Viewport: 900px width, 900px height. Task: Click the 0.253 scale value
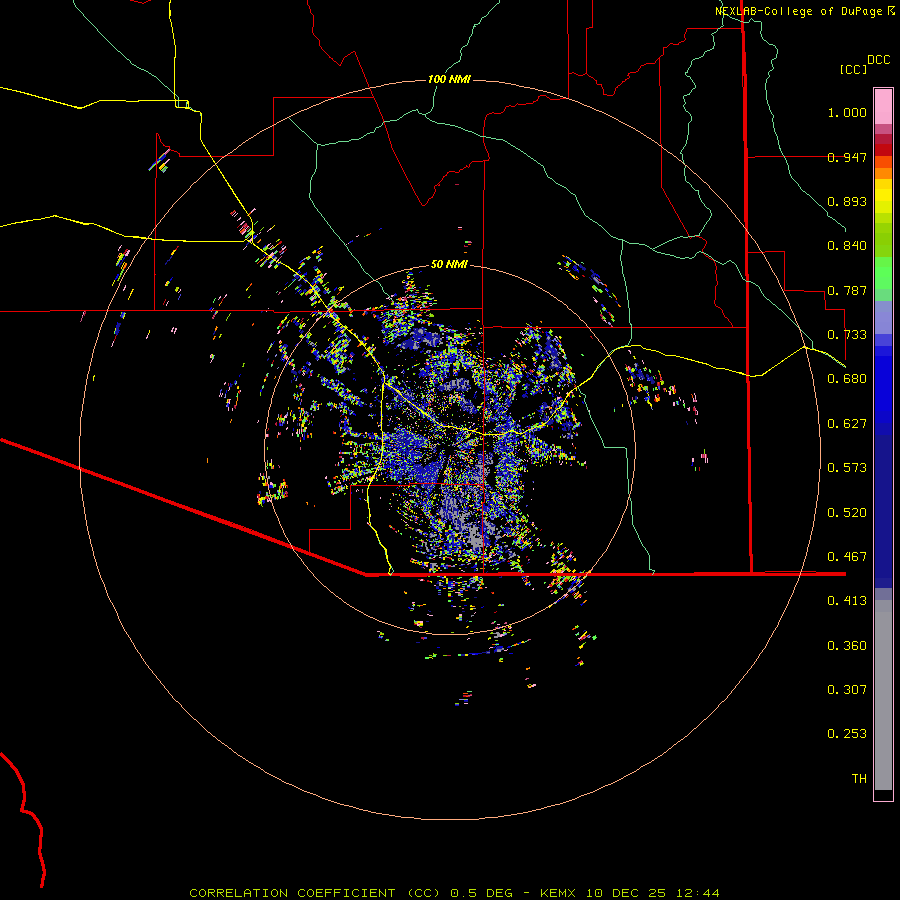pyautogui.click(x=847, y=734)
